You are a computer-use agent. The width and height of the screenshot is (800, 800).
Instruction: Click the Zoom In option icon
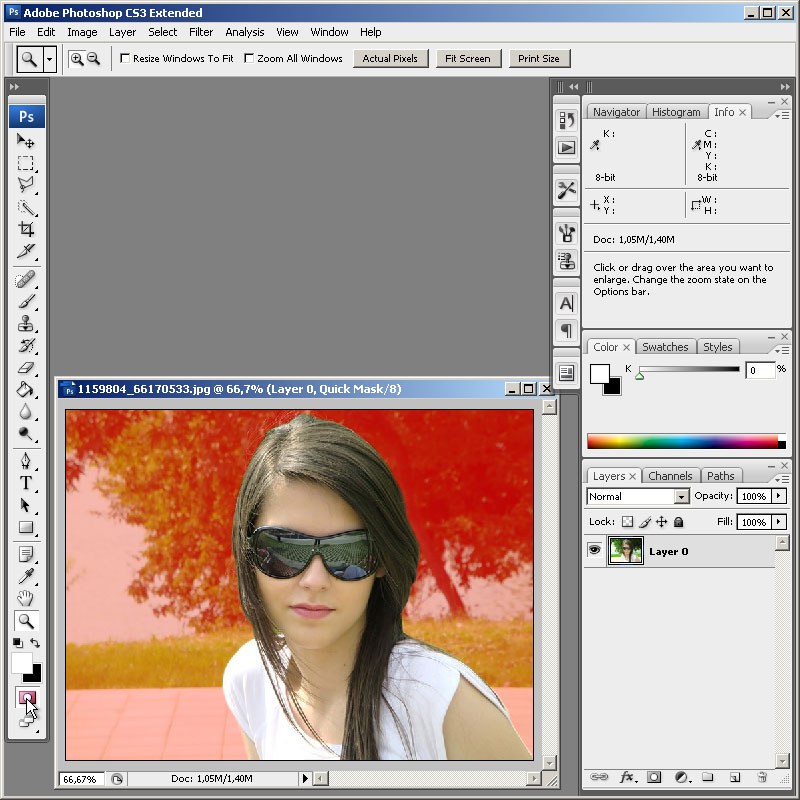click(x=77, y=59)
